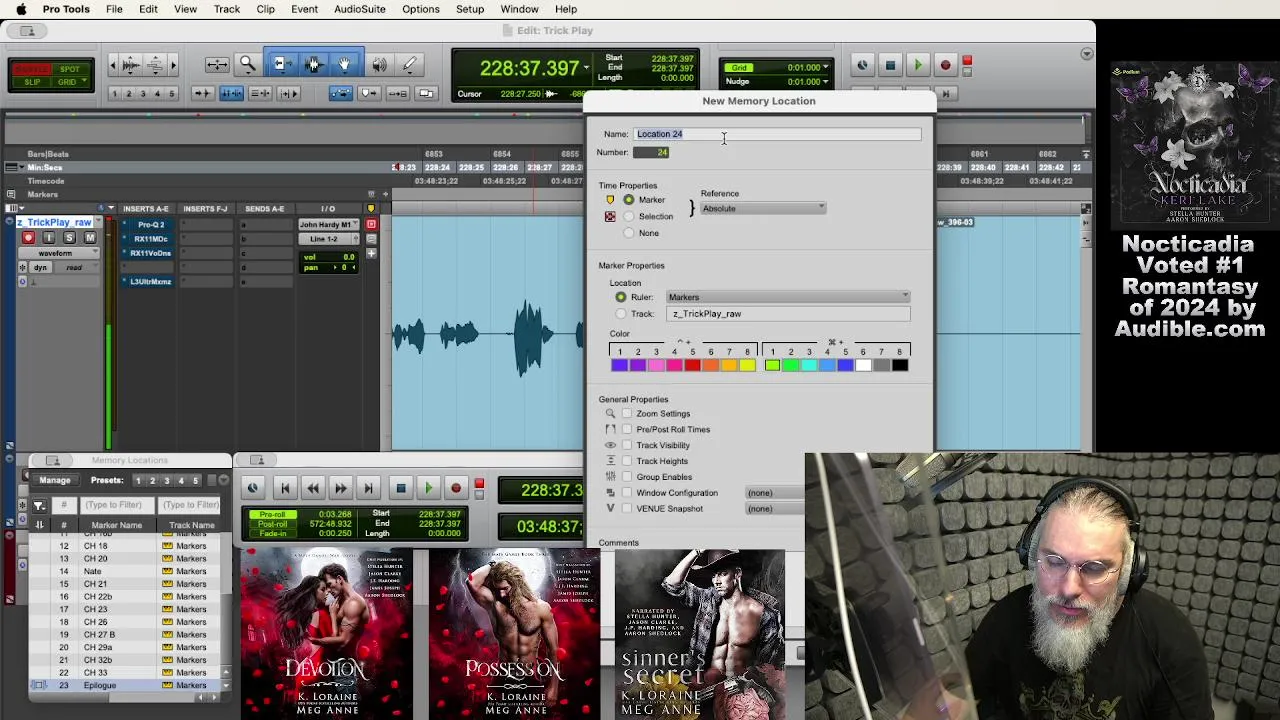Recall zoom preset 3
The image size is (1280, 720).
143,94
